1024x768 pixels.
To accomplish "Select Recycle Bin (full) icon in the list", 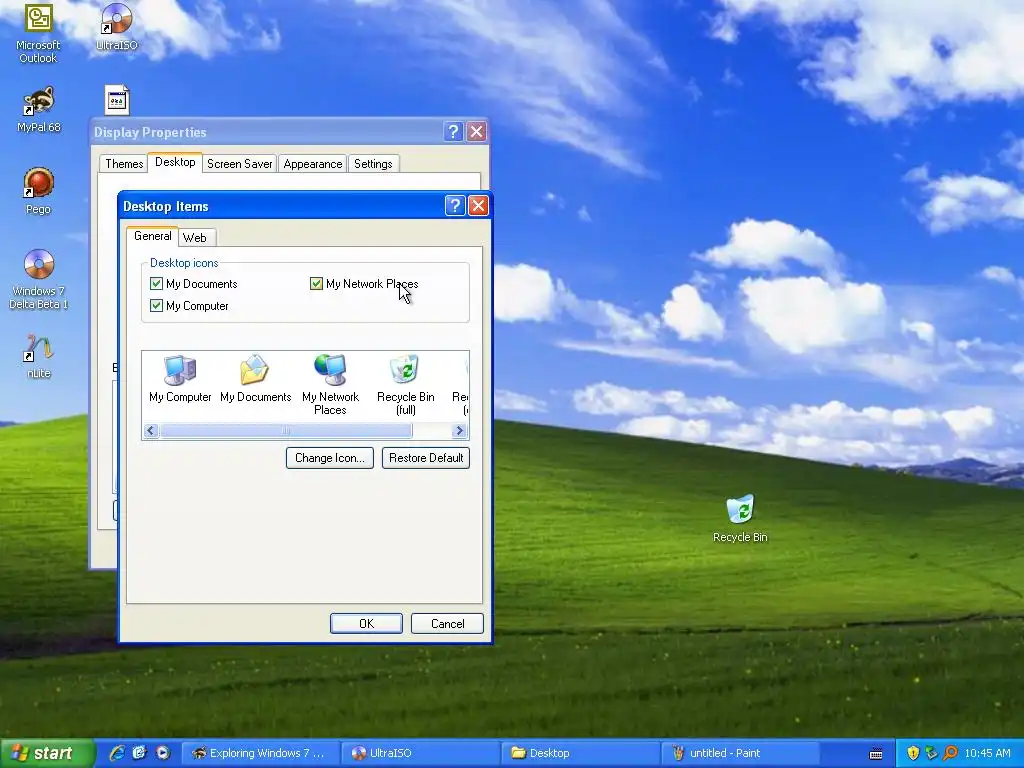I will click(406, 385).
